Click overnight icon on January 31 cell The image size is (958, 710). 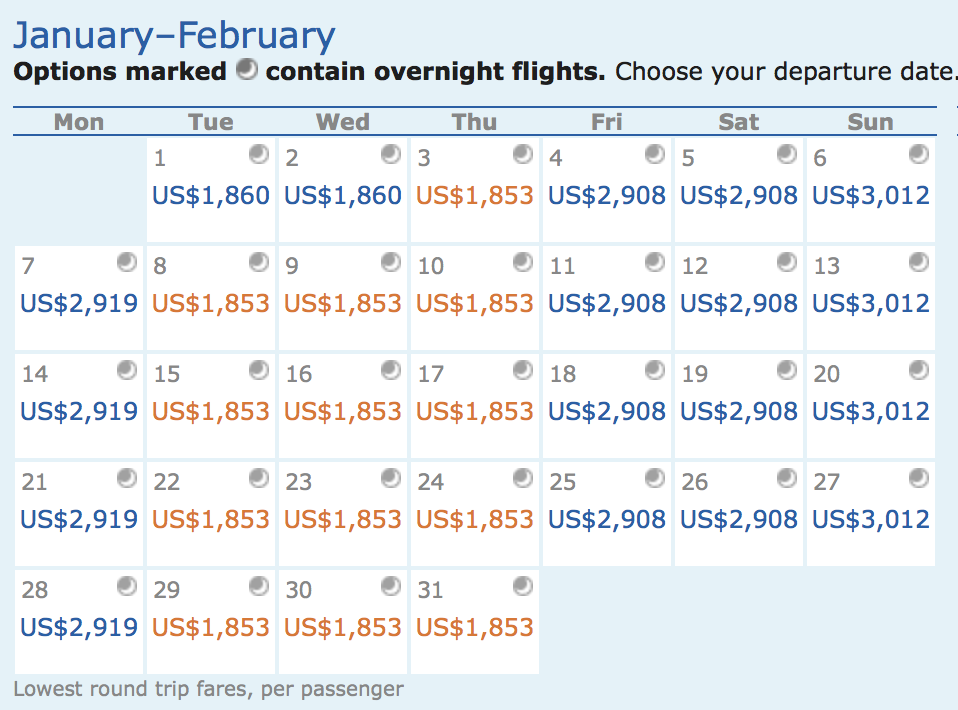pos(523,586)
